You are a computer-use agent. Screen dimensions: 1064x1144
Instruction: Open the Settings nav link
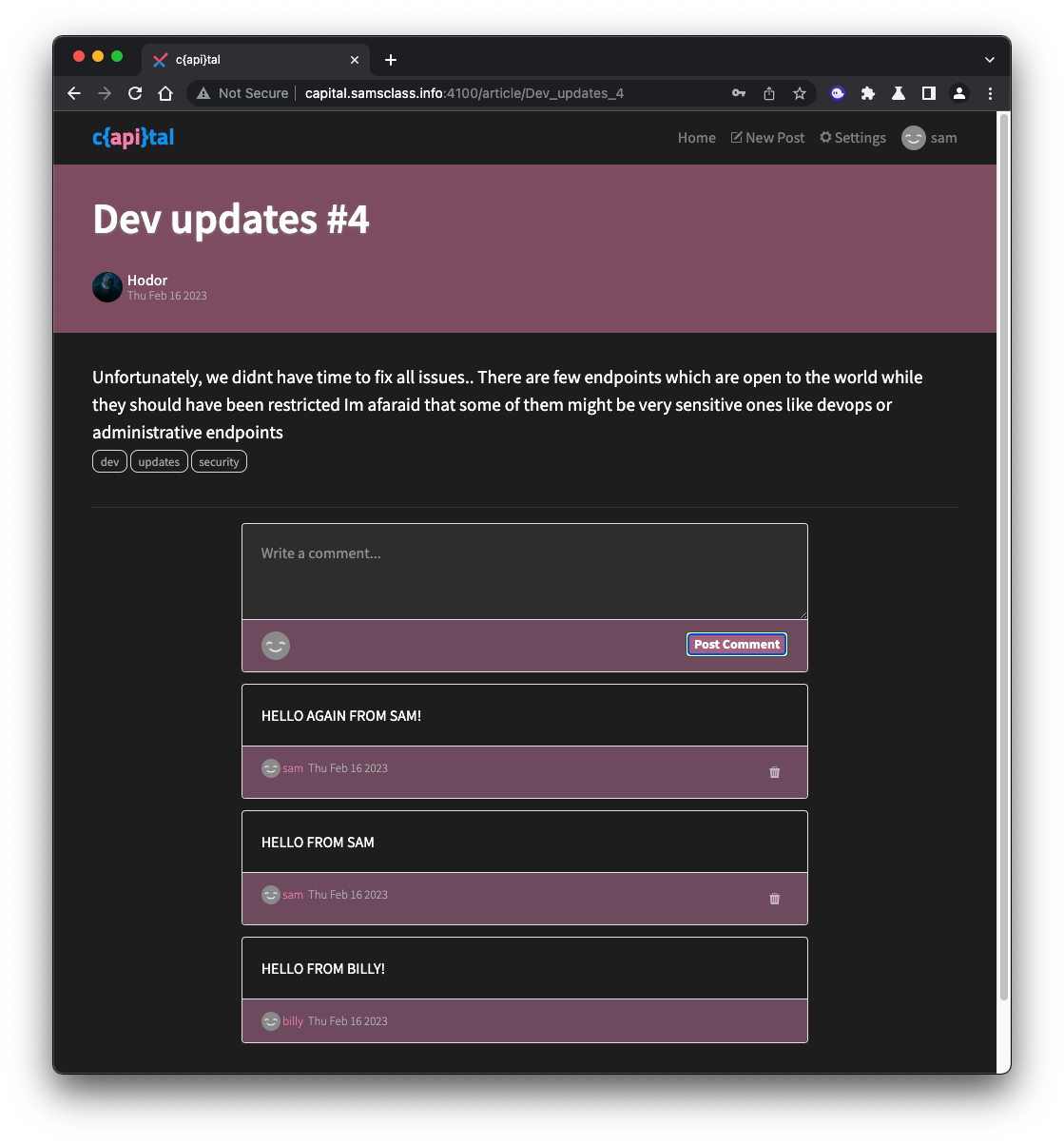pyautogui.click(x=853, y=138)
